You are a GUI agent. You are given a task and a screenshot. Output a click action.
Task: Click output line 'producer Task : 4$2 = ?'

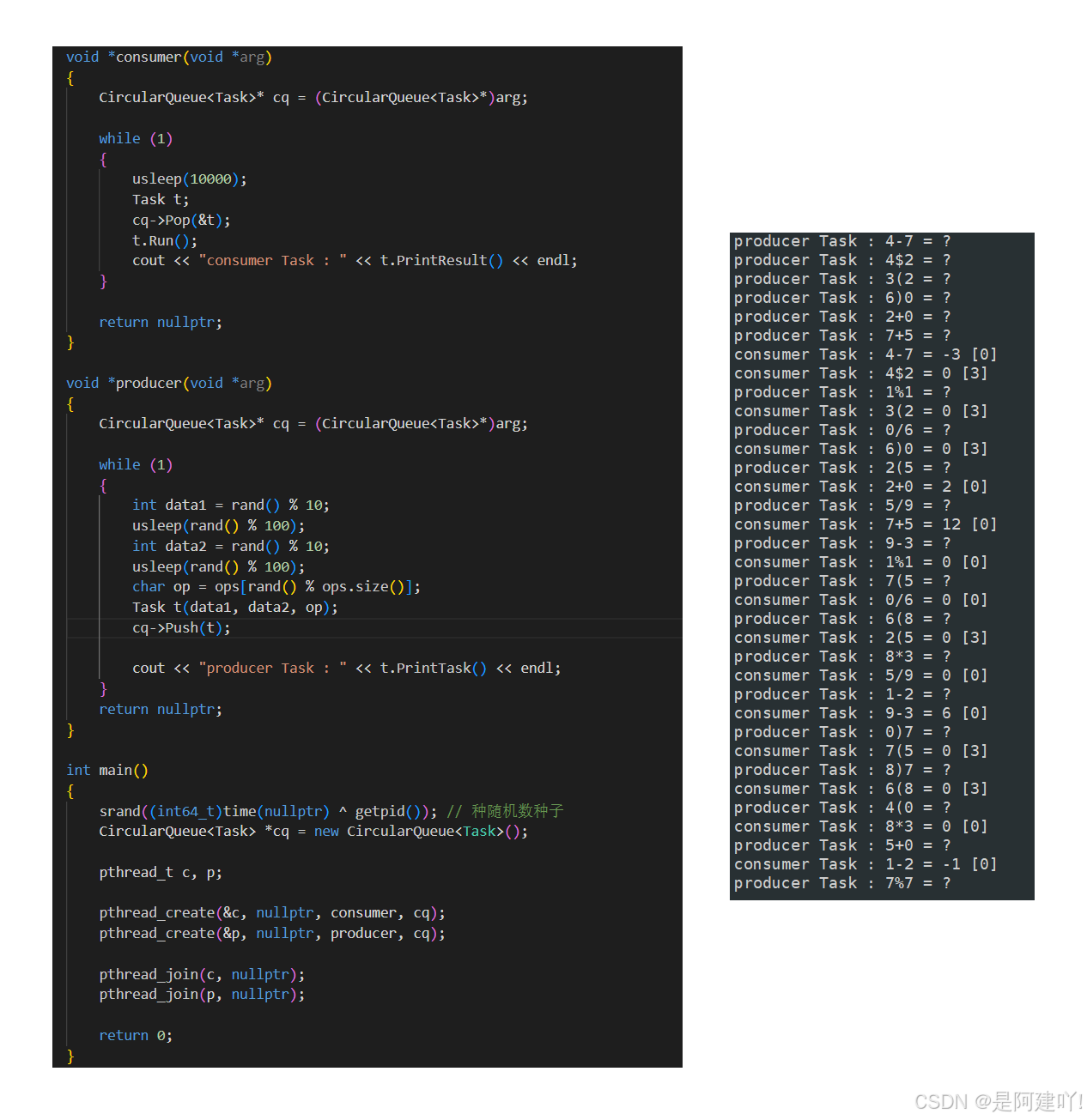click(842, 260)
